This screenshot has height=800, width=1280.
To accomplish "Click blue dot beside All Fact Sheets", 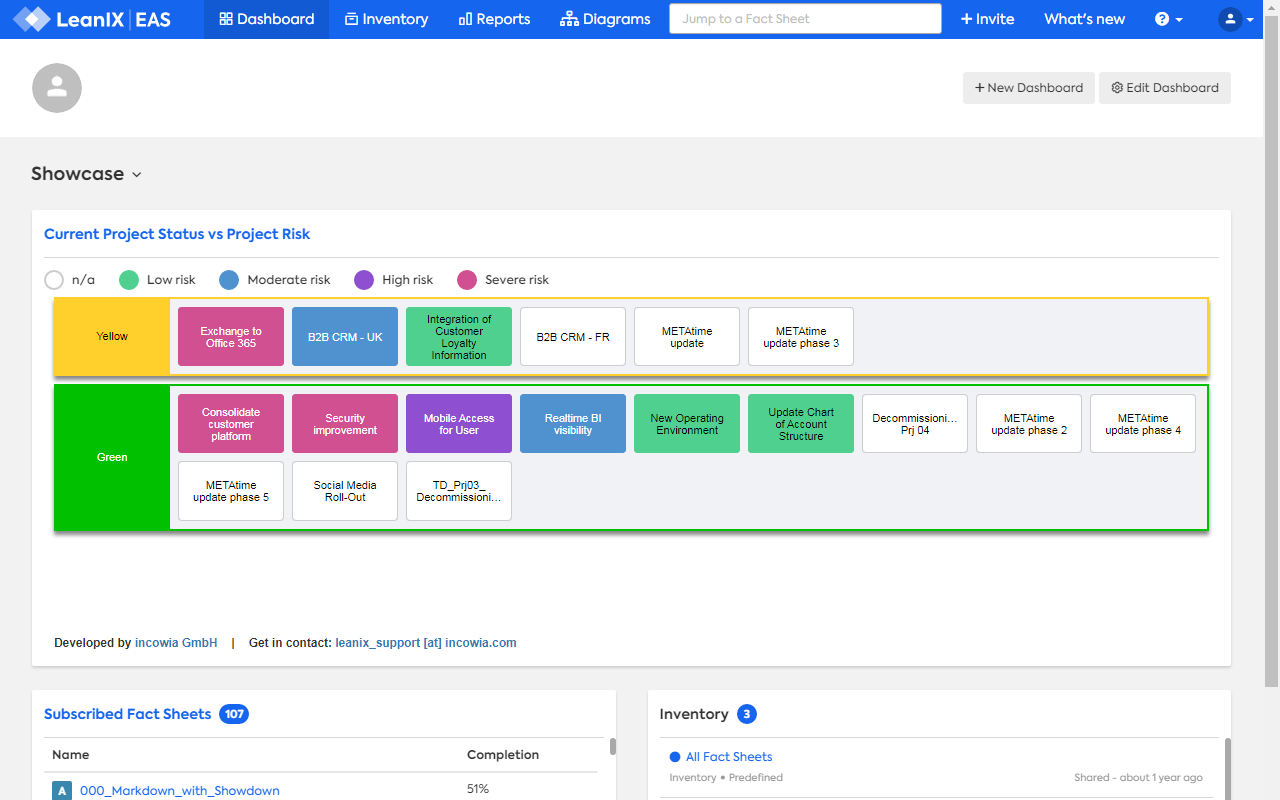I will (x=675, y=757).
